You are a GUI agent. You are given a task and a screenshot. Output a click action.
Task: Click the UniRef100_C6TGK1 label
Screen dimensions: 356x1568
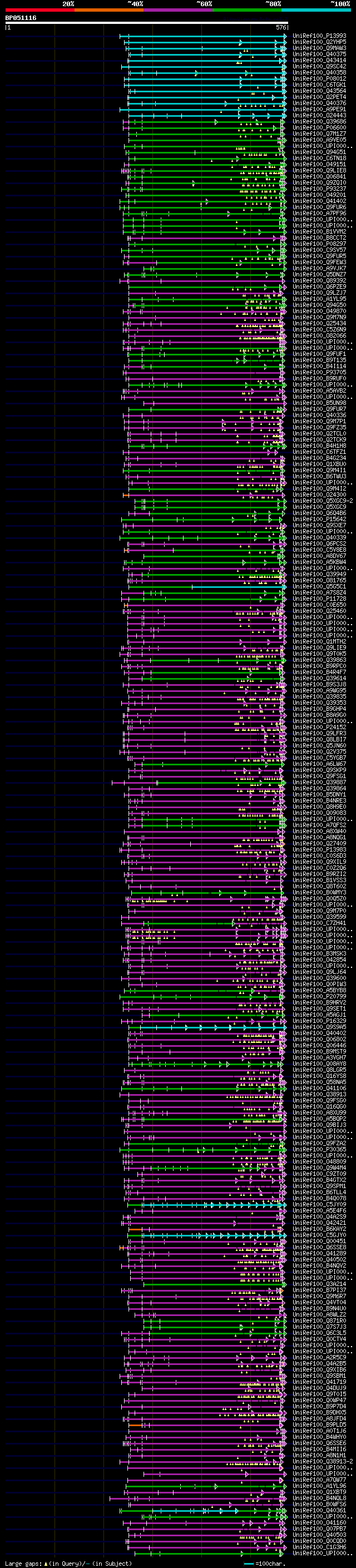pyautogui.click(x=319, y=85)
